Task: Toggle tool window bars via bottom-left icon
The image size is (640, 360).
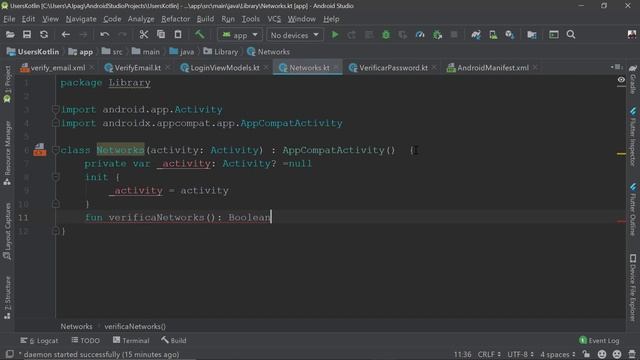Action: [x=9, y=354]
